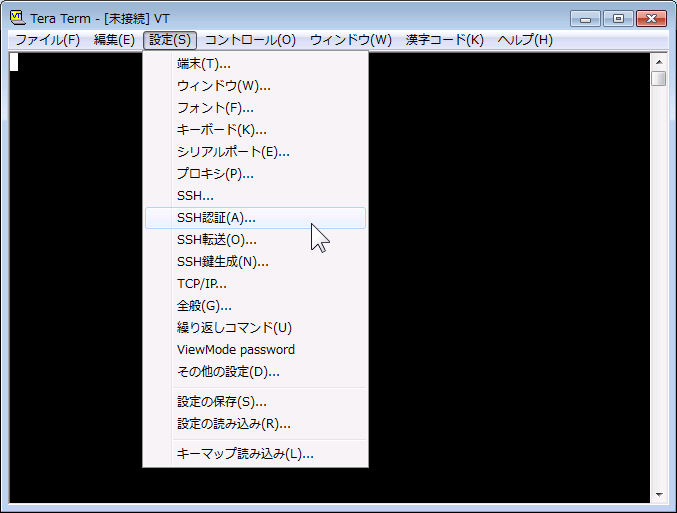Choose キーマップ読み込み(L)... entry

[255, 454]
